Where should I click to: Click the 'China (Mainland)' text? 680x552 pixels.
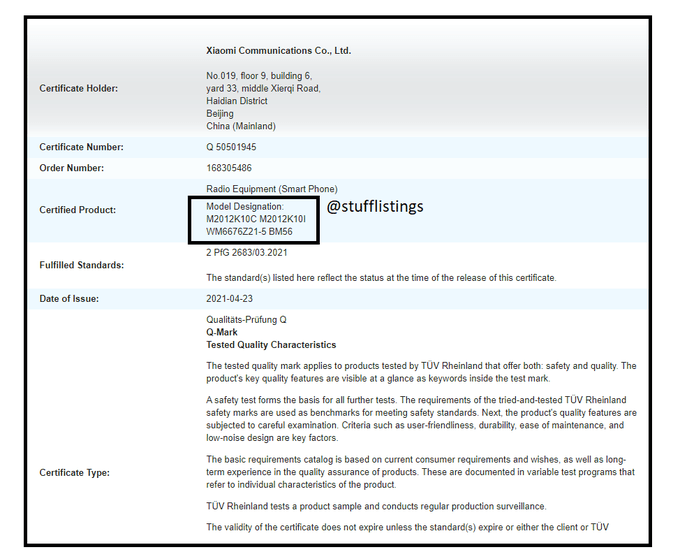click(x=241, y=126)
